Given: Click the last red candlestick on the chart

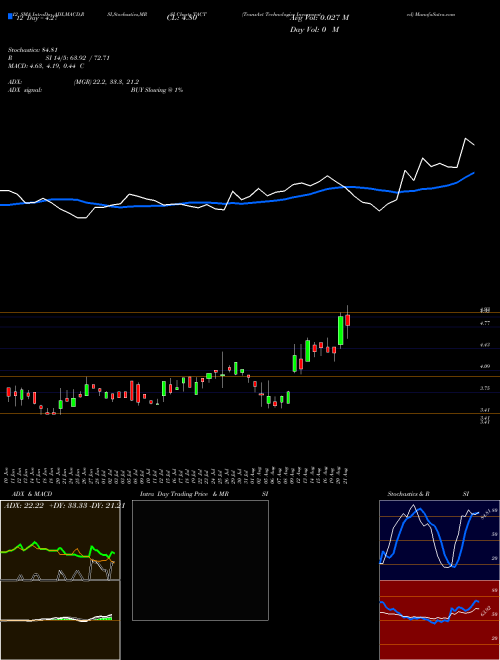Looking at the screenshot, I should (348, 320).
